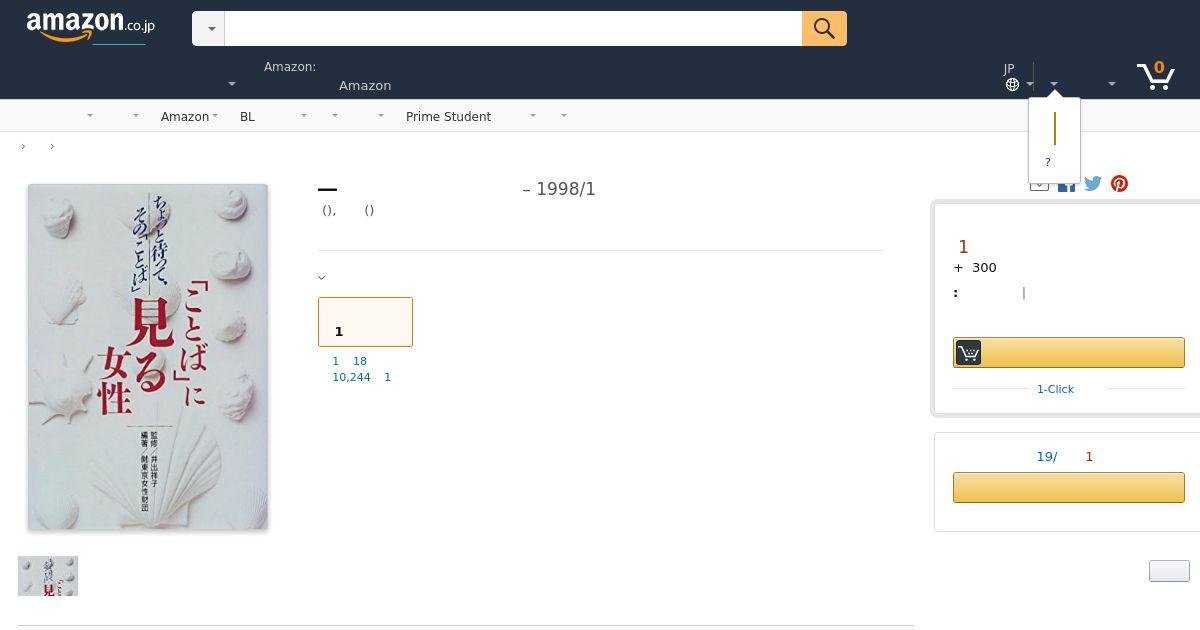1200x630 pixels.
Task: Focus the main search text field
Action: (513, 29)
